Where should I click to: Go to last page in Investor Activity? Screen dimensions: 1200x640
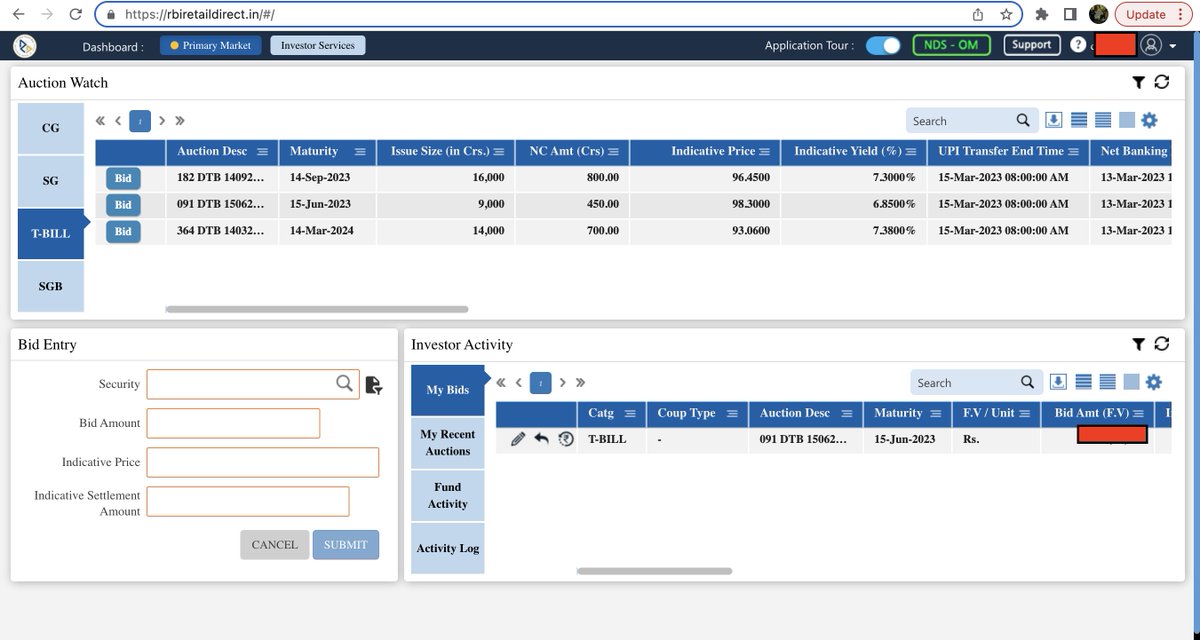point(580,383)
